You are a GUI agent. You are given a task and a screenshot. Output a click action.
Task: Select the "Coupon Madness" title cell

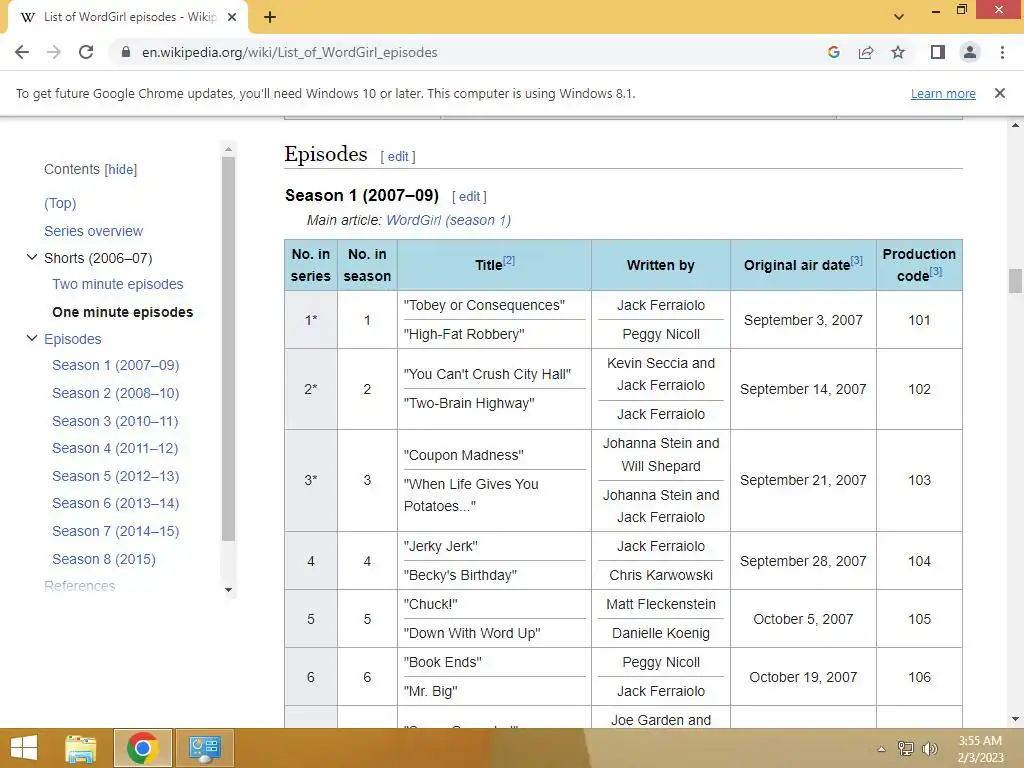(464, 455)
